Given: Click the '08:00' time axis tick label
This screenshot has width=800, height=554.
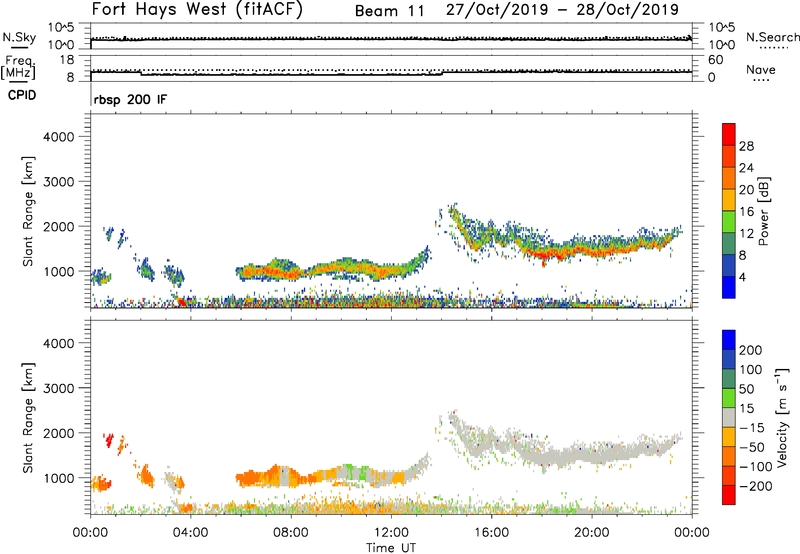Looking at the screenshot, I should 291,533.
